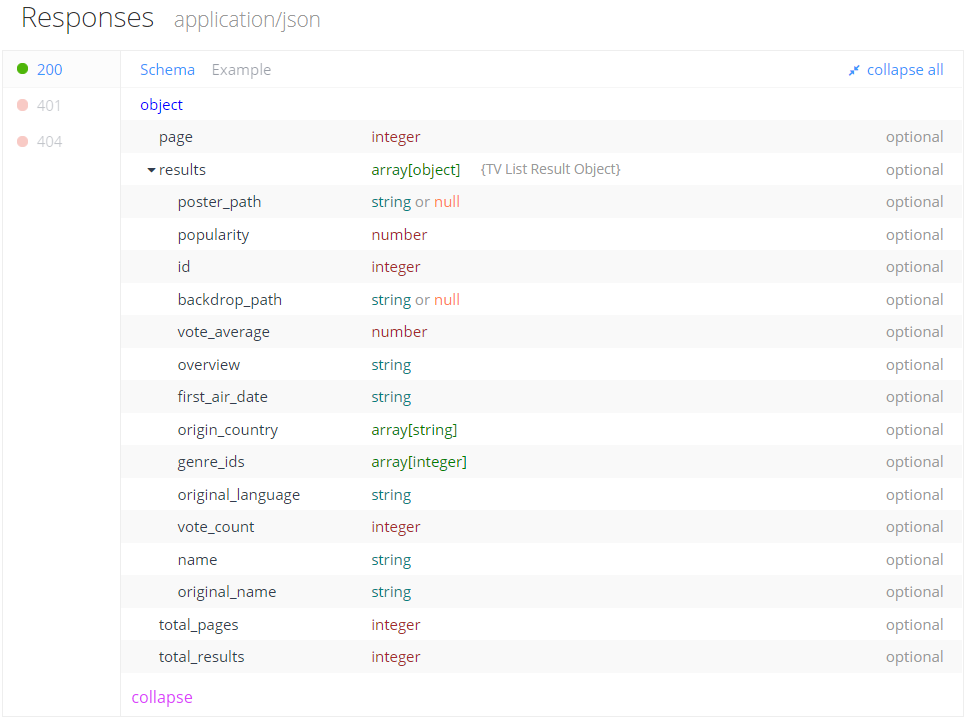Viewport: 971px width, 724px height.
Task: Click the optional label of total_results row
Action: [914, 657]
